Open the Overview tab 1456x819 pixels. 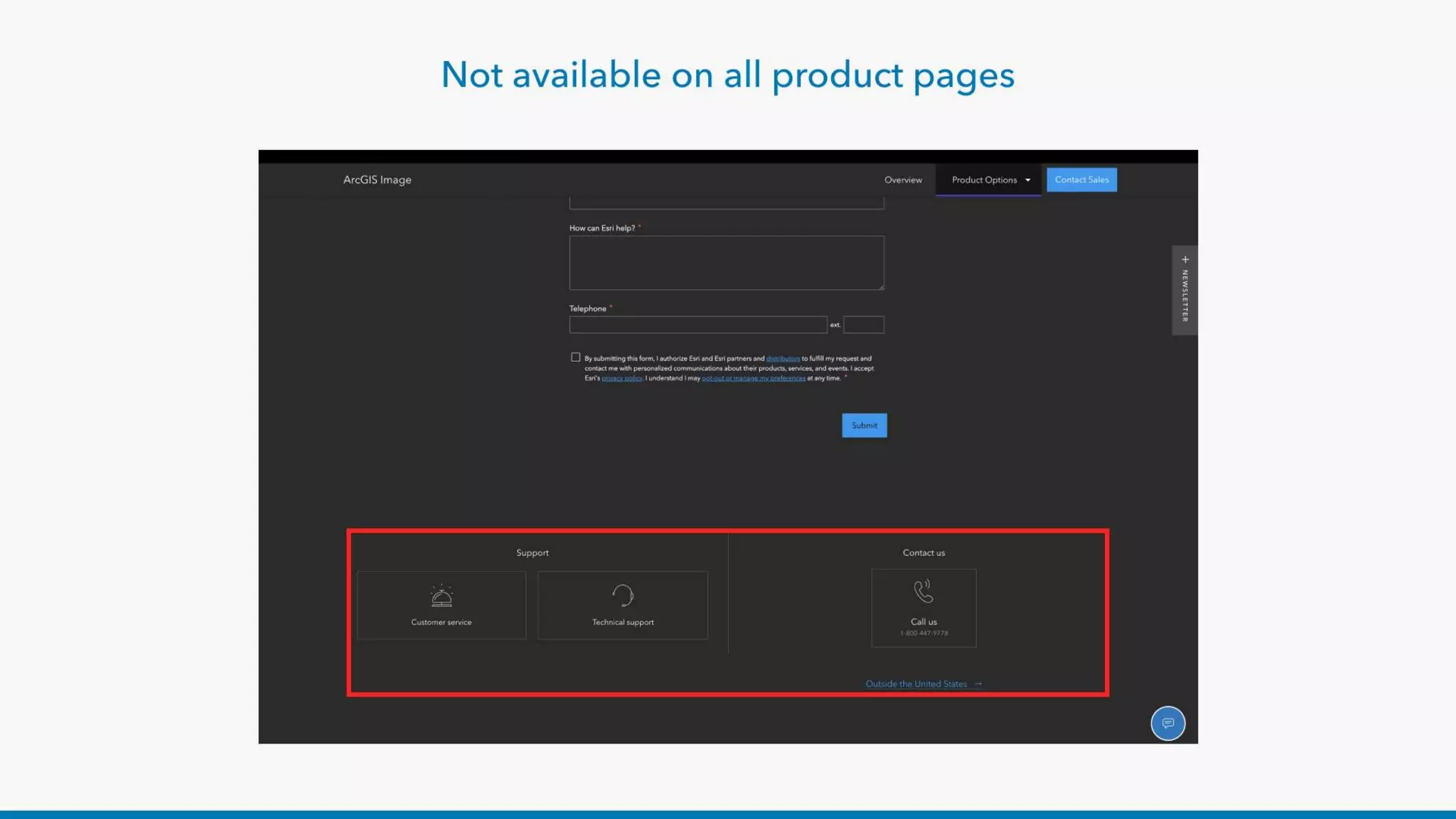point(903,180)
